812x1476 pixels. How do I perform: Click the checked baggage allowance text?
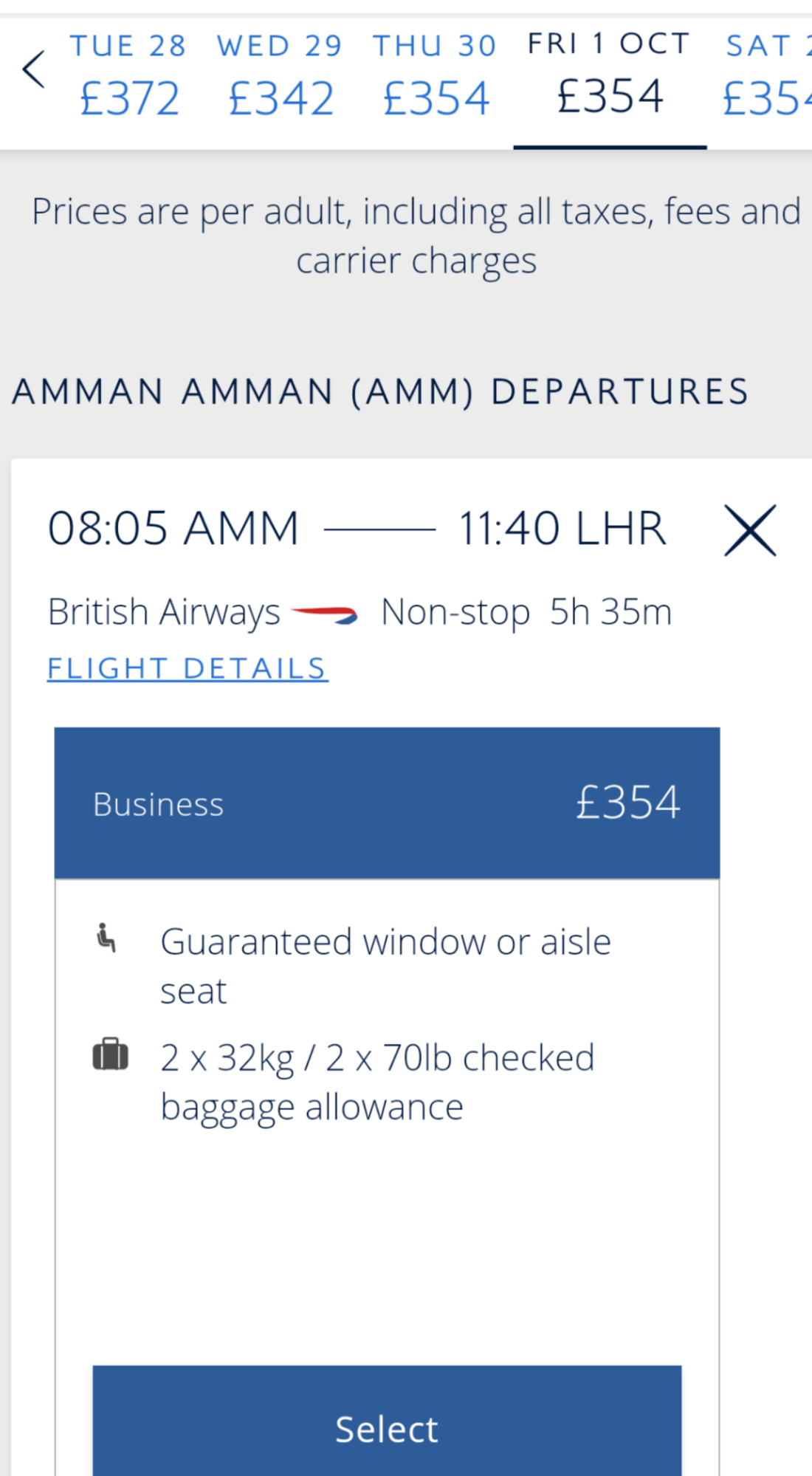tap(377, 1082)
